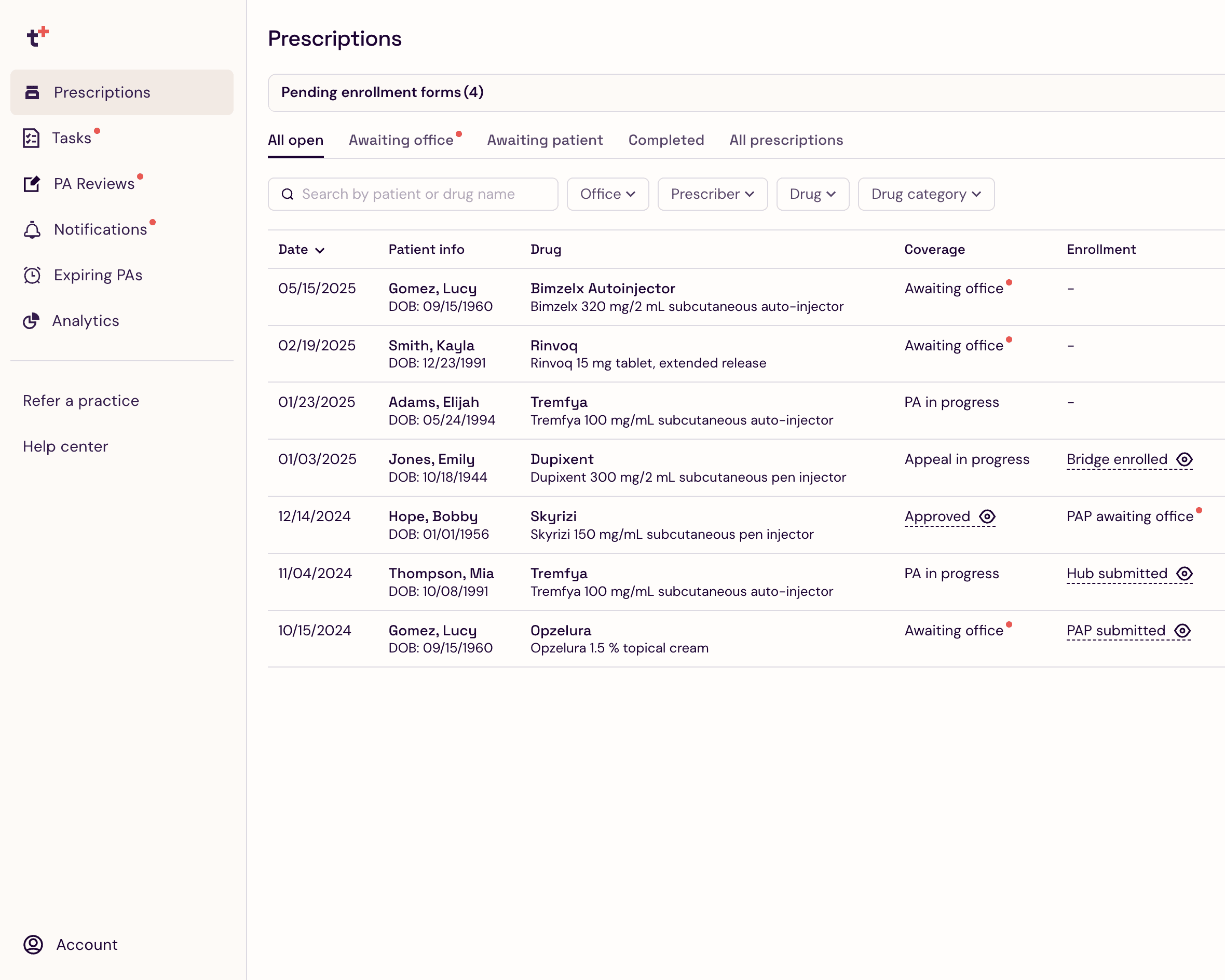Image resolution: width=1225 pixels, height=980 pixels.
Task: Click eye icon next to Hub submitted
Action: pyautogui.click(x=1184, y=574)
